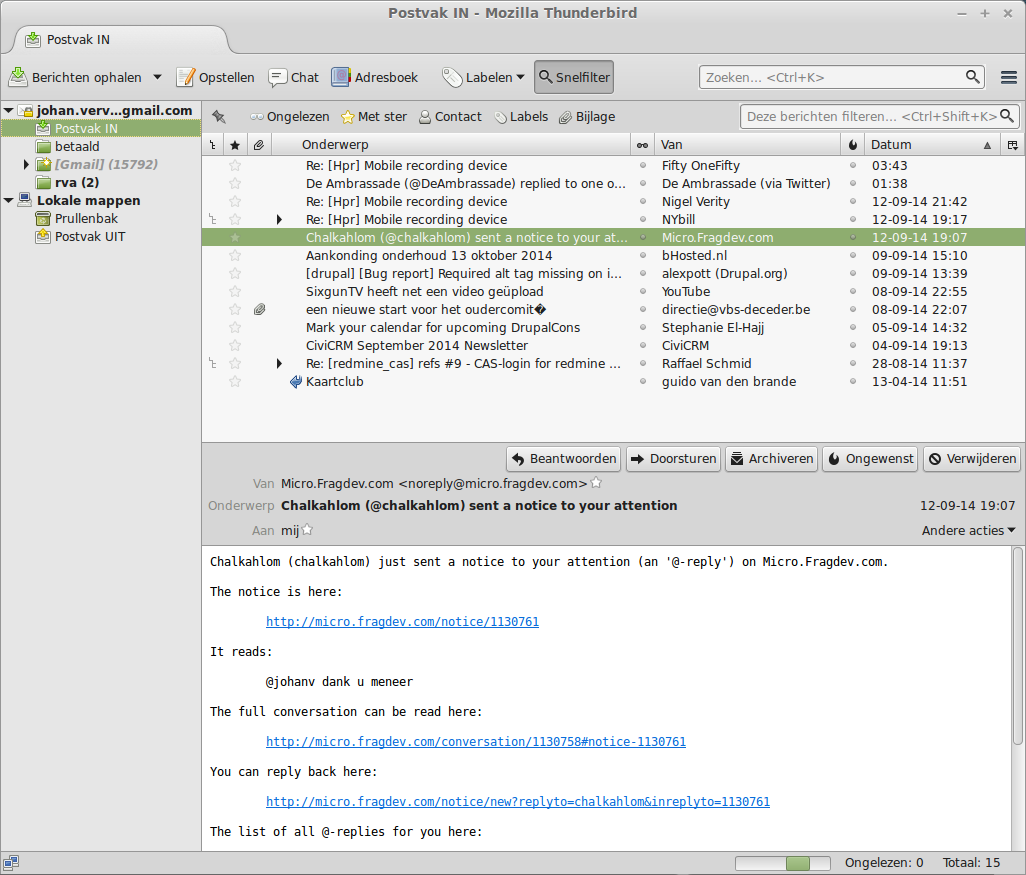The width and height of the screenshot is (1026, 875).
Task: Filter messages Met ster
Action: pyautogui.click(x=374, y=116)
